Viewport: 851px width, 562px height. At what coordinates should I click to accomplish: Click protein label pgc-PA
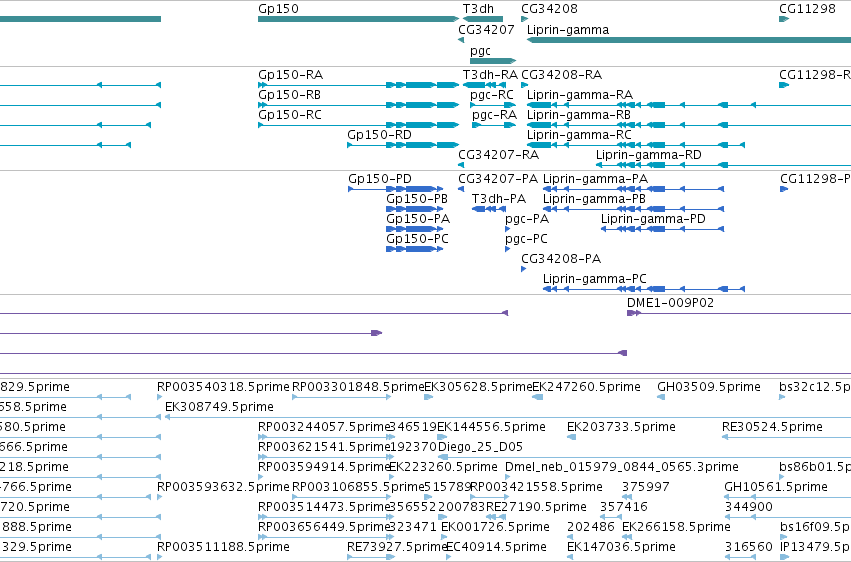(x=527, y=219)
